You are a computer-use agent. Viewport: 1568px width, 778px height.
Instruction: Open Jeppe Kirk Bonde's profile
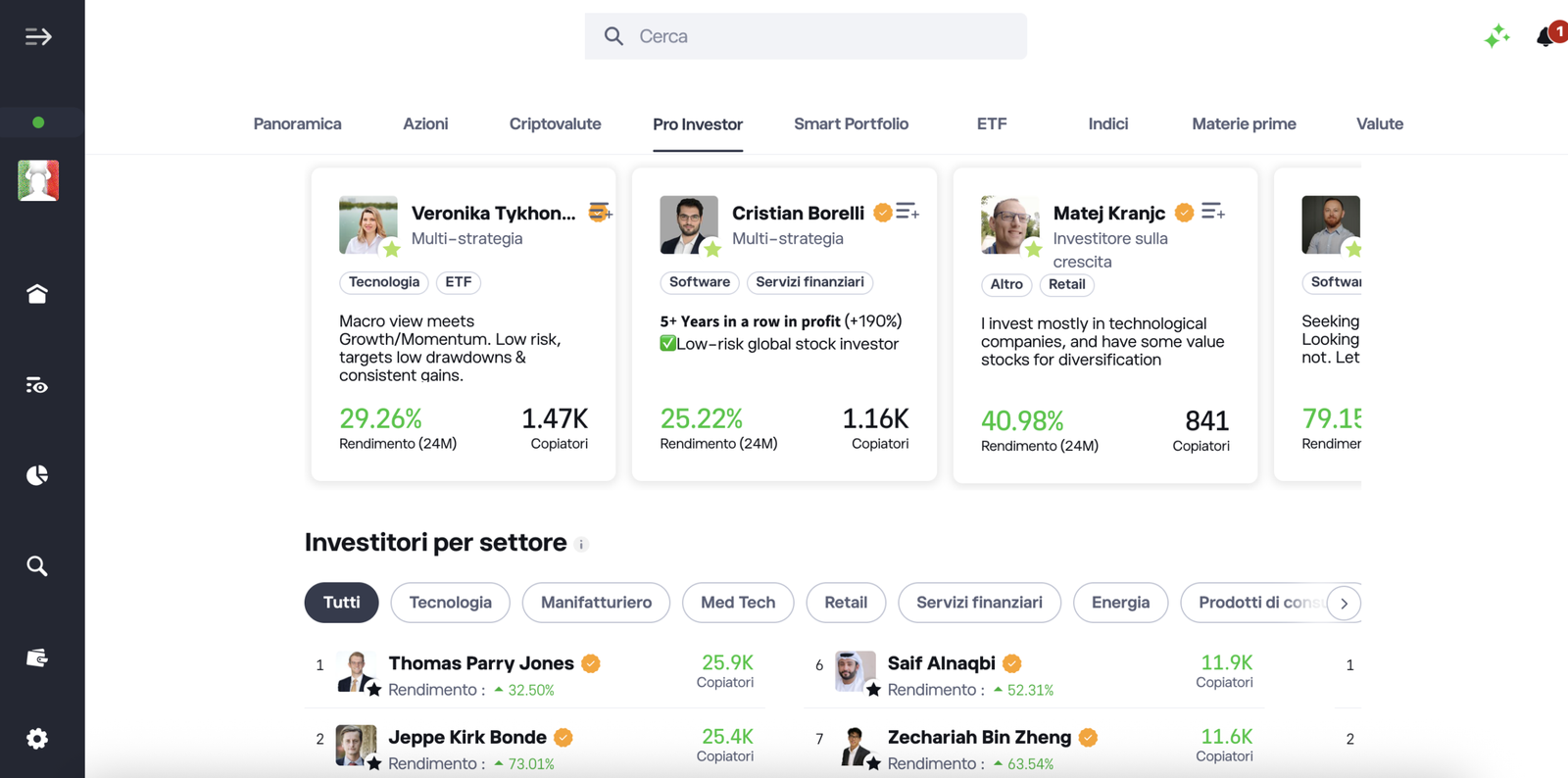coord(466,737)
